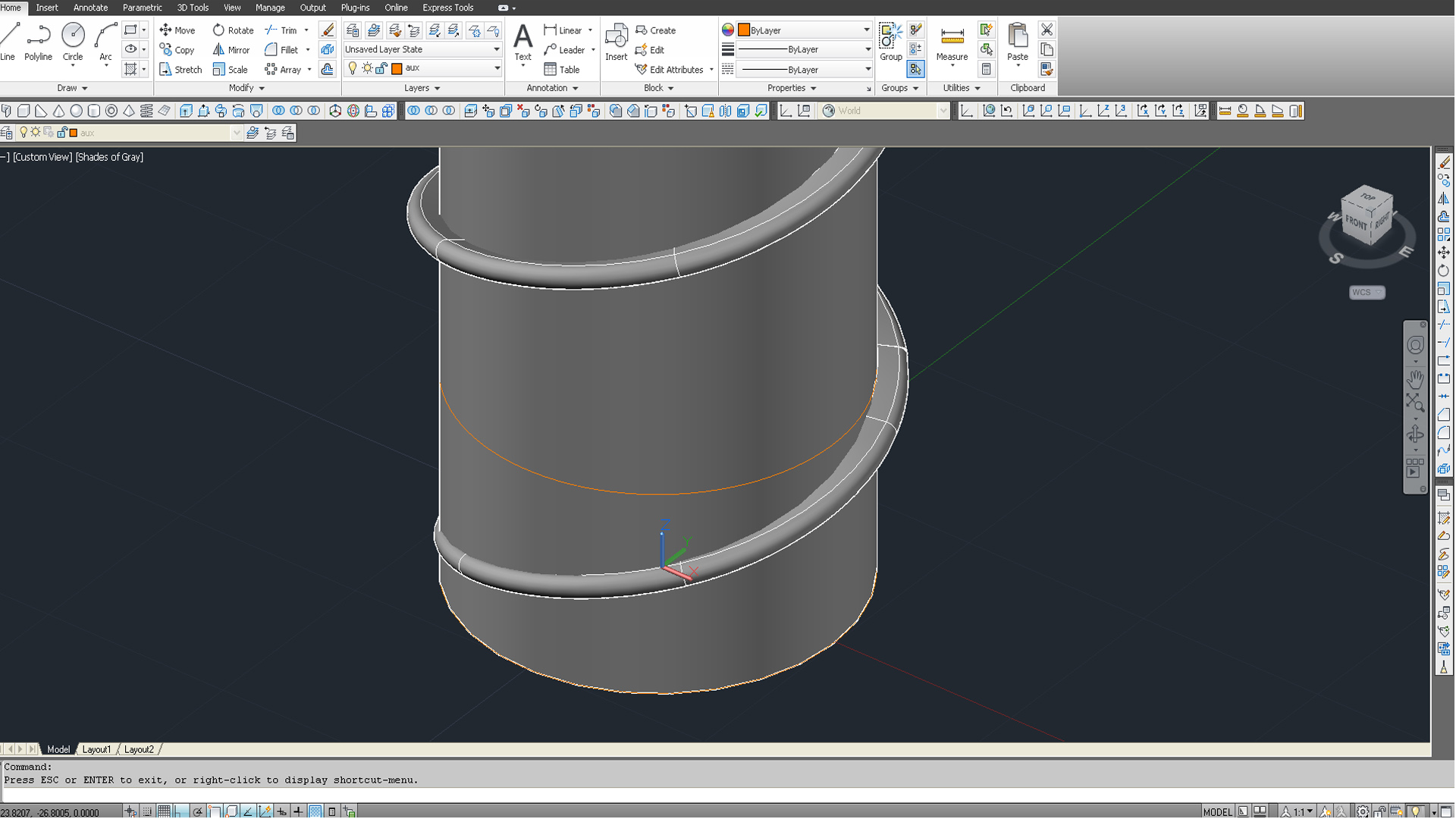
Task: Click Edit Attributes button
Action: 670,70
